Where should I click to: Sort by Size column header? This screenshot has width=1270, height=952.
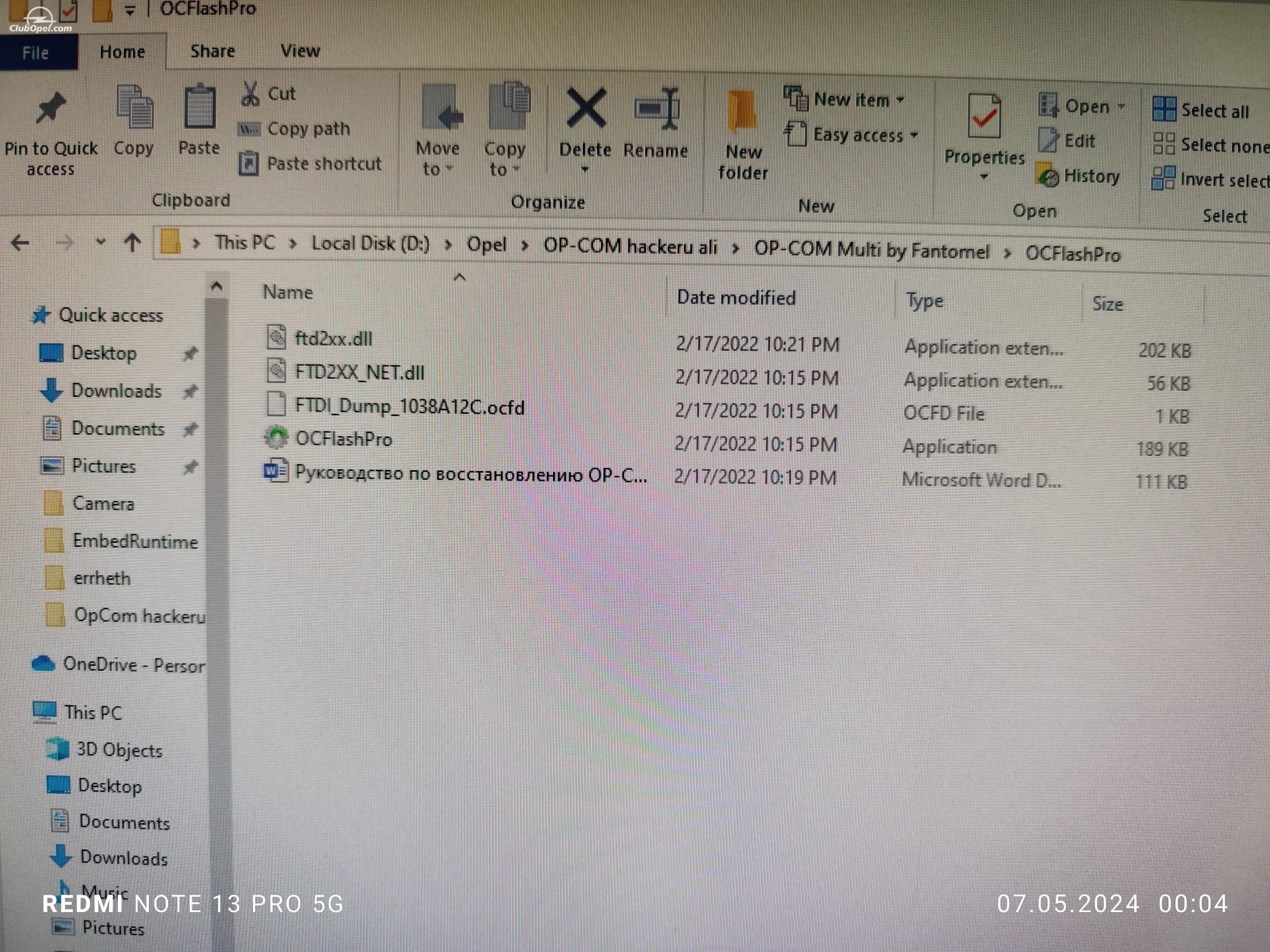(x=1107, y=304)
